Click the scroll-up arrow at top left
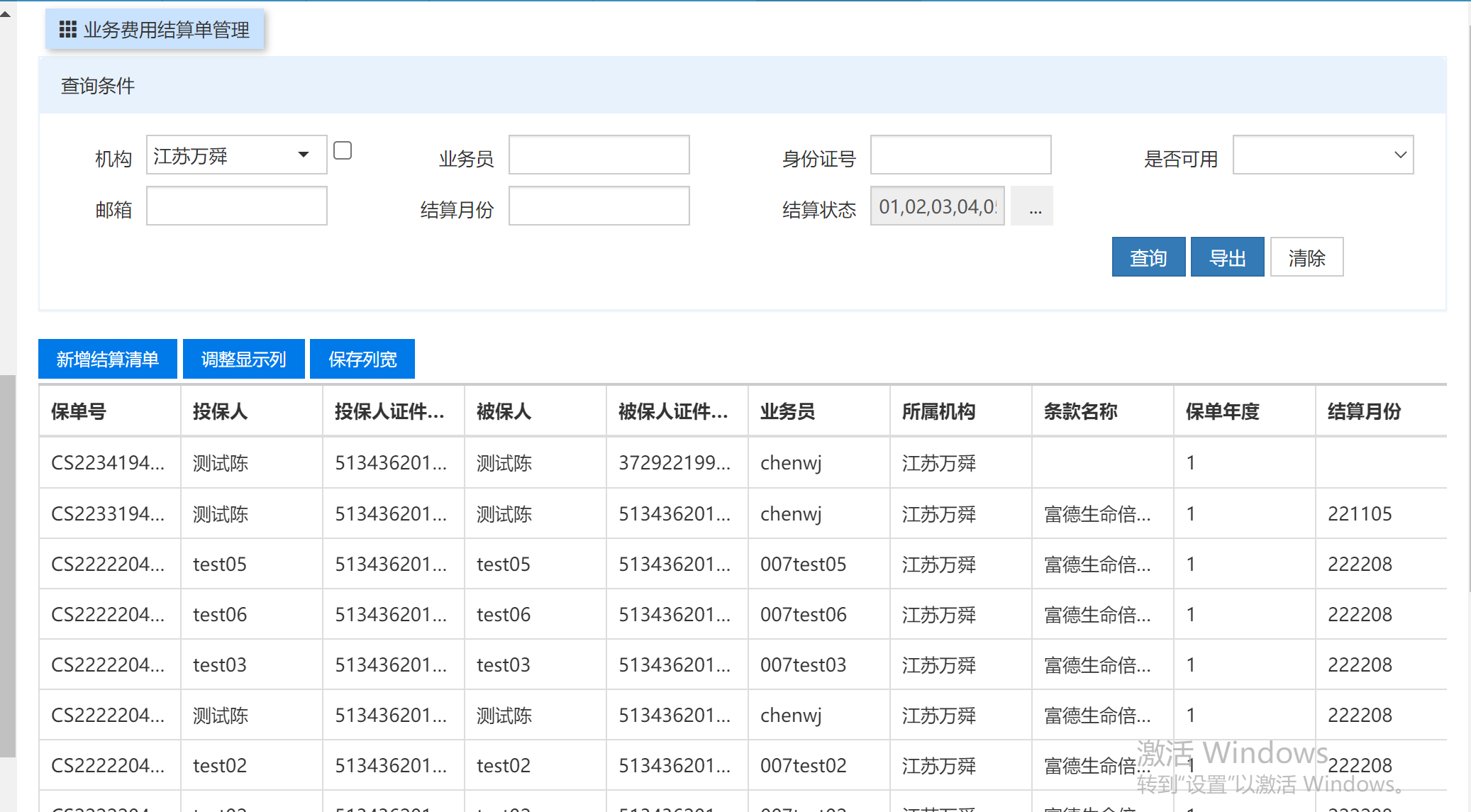This screenshot has width=1471, height=812. (x=6, y=13)
